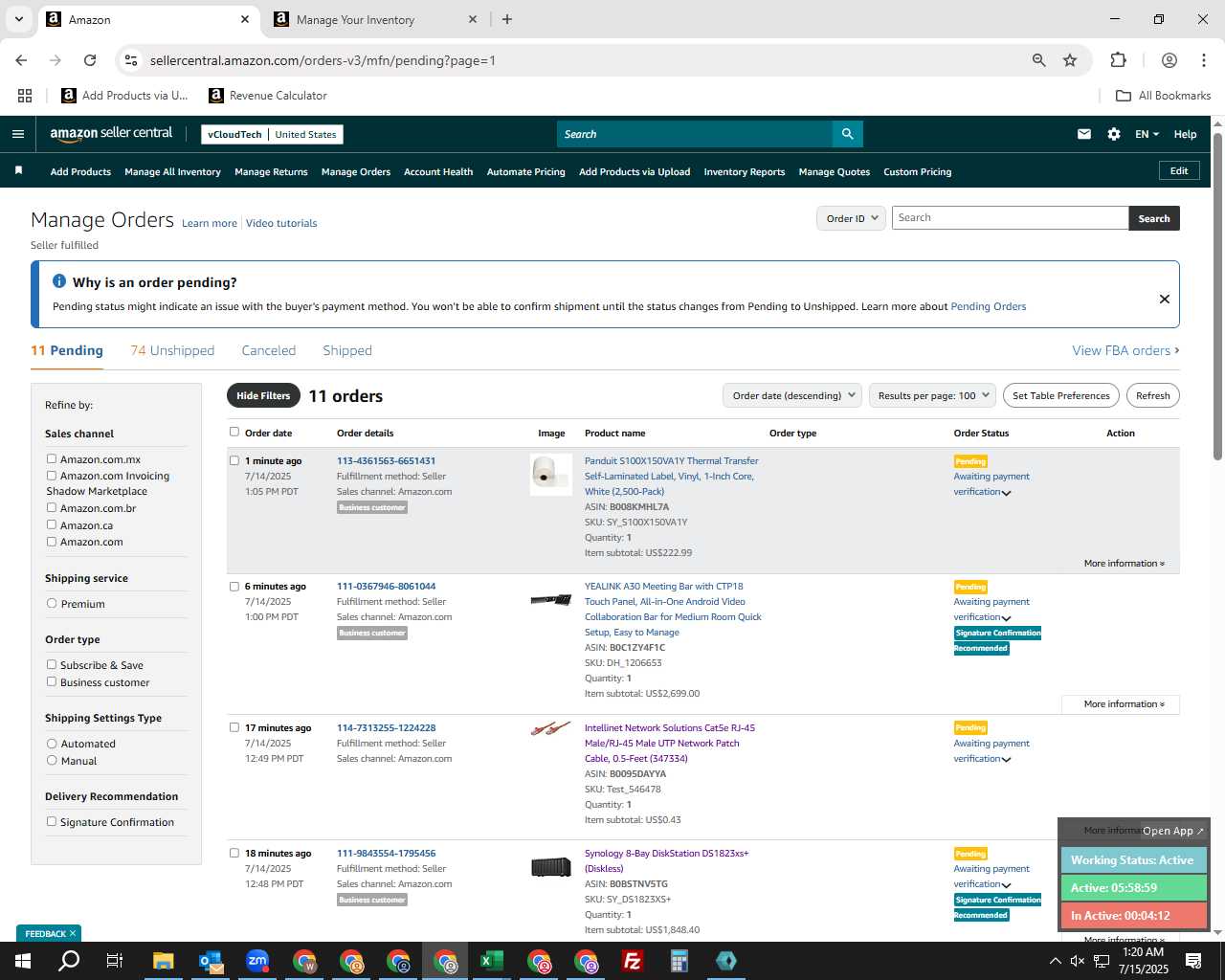Check the Amazon.com Invoicing Shadow Marketplace box
Screen dimensions: 1225x980
52,475
